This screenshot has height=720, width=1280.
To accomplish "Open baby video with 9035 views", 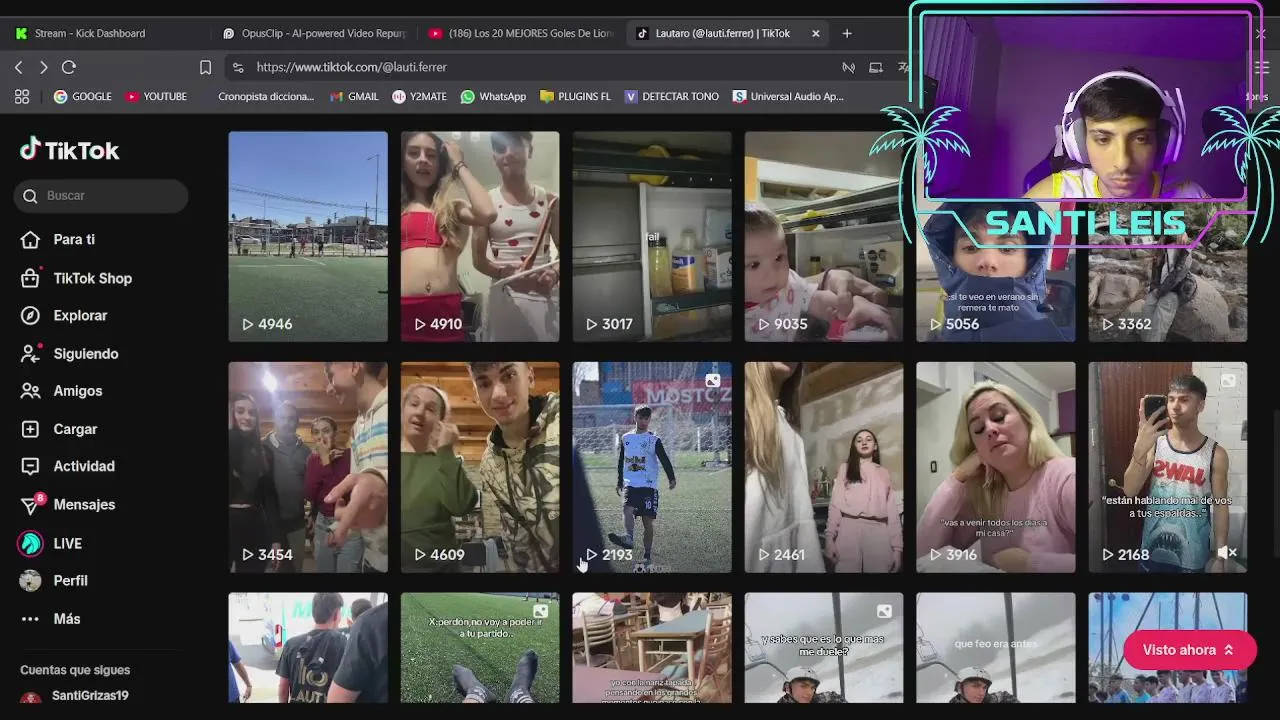I will point(824,237).
